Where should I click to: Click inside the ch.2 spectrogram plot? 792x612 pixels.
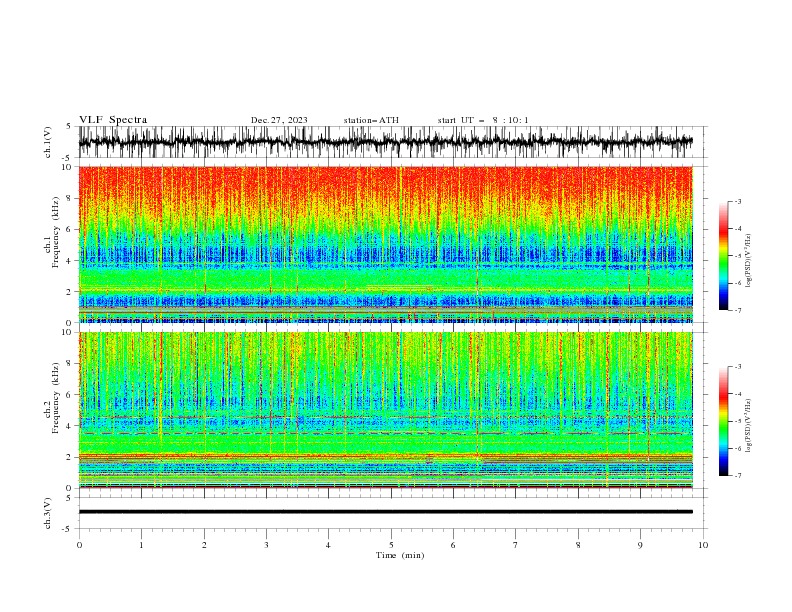[x=385, y=410]
